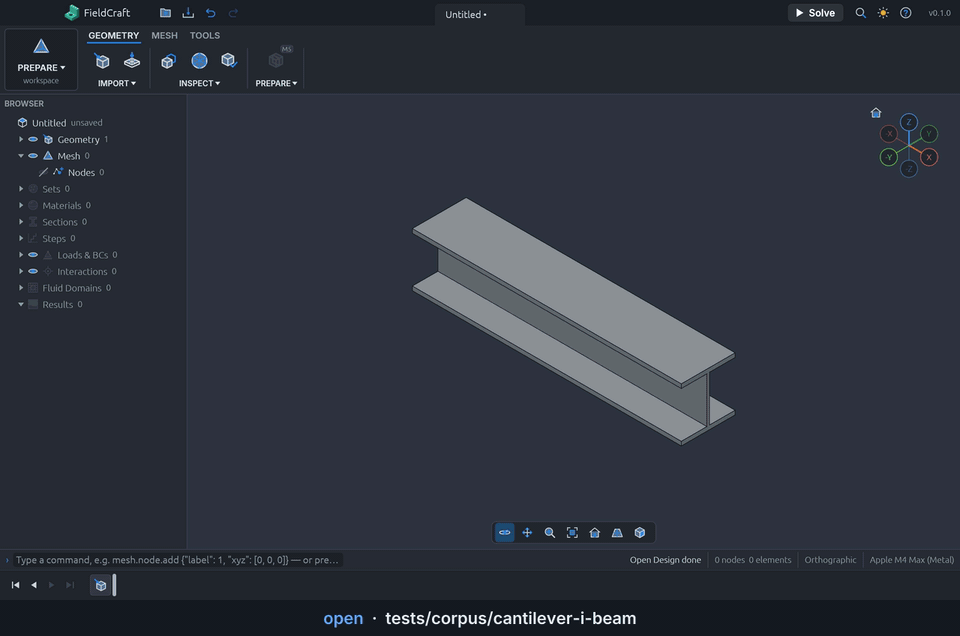Collapse the Mesh tree node

21,156
